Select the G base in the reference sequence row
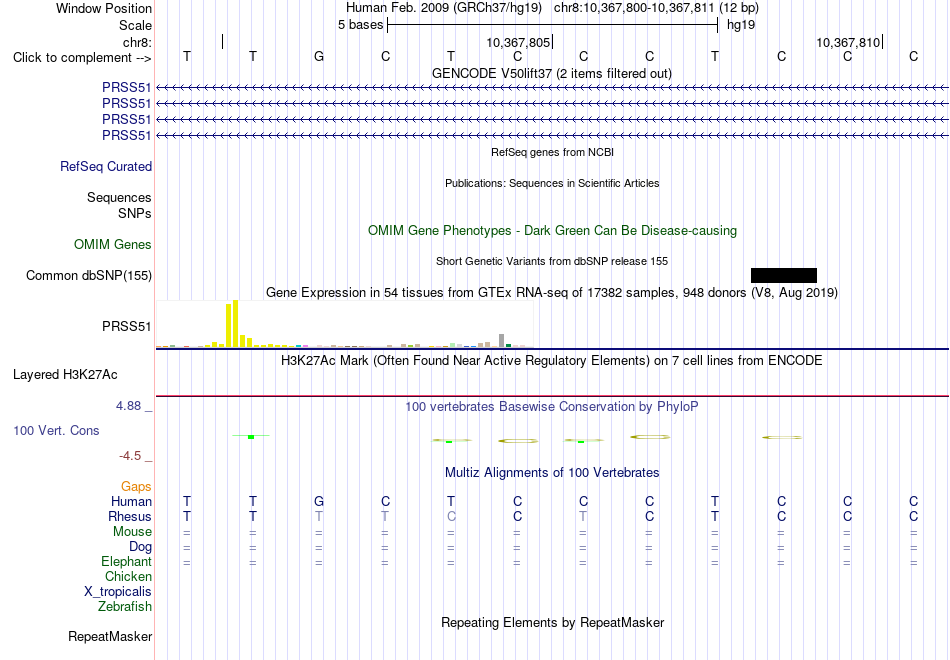The image size is (950, 660). pyautogui.click(x=319, y=56)
